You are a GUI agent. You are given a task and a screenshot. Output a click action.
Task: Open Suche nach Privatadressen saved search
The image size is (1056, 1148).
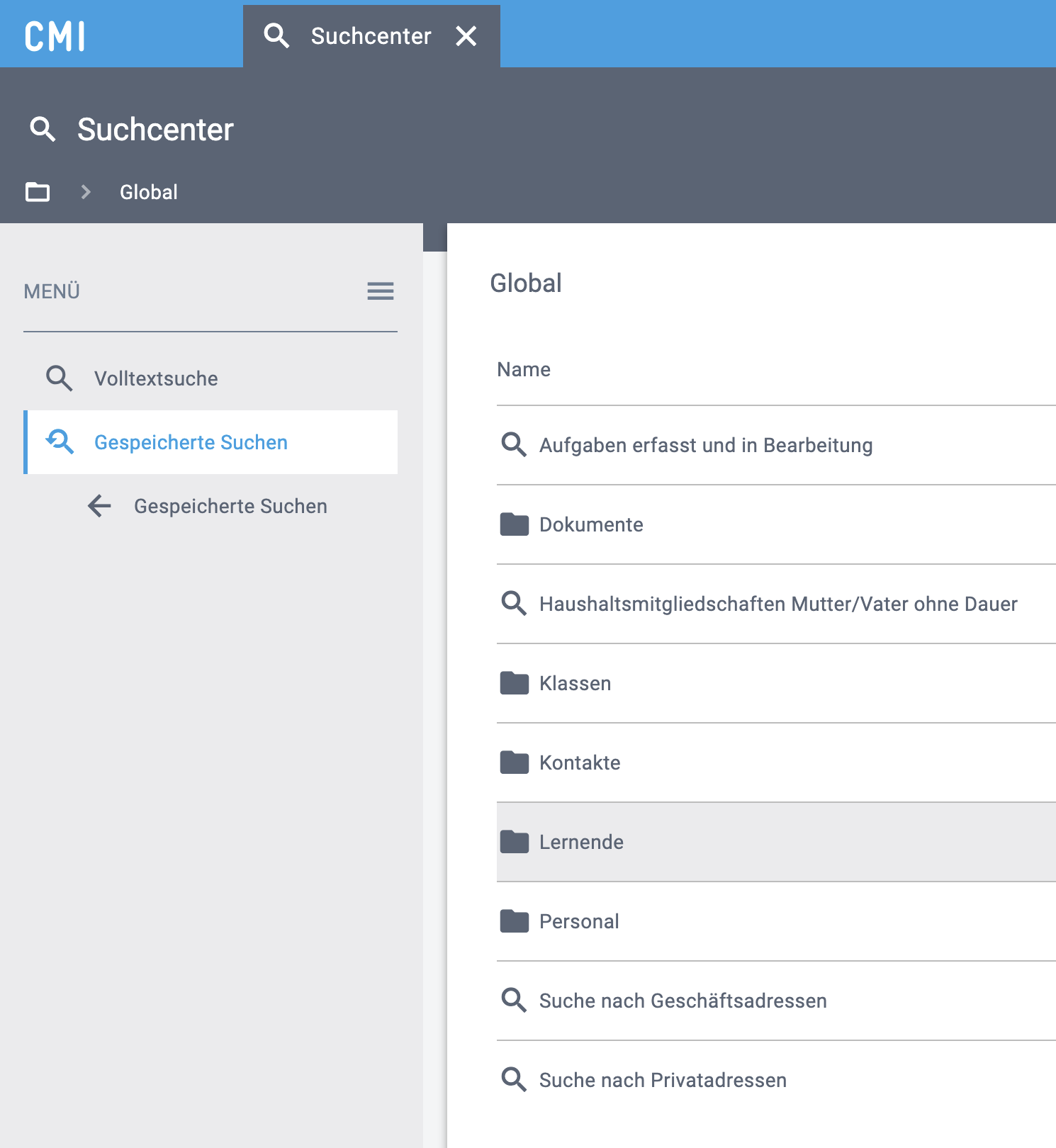662,1080
